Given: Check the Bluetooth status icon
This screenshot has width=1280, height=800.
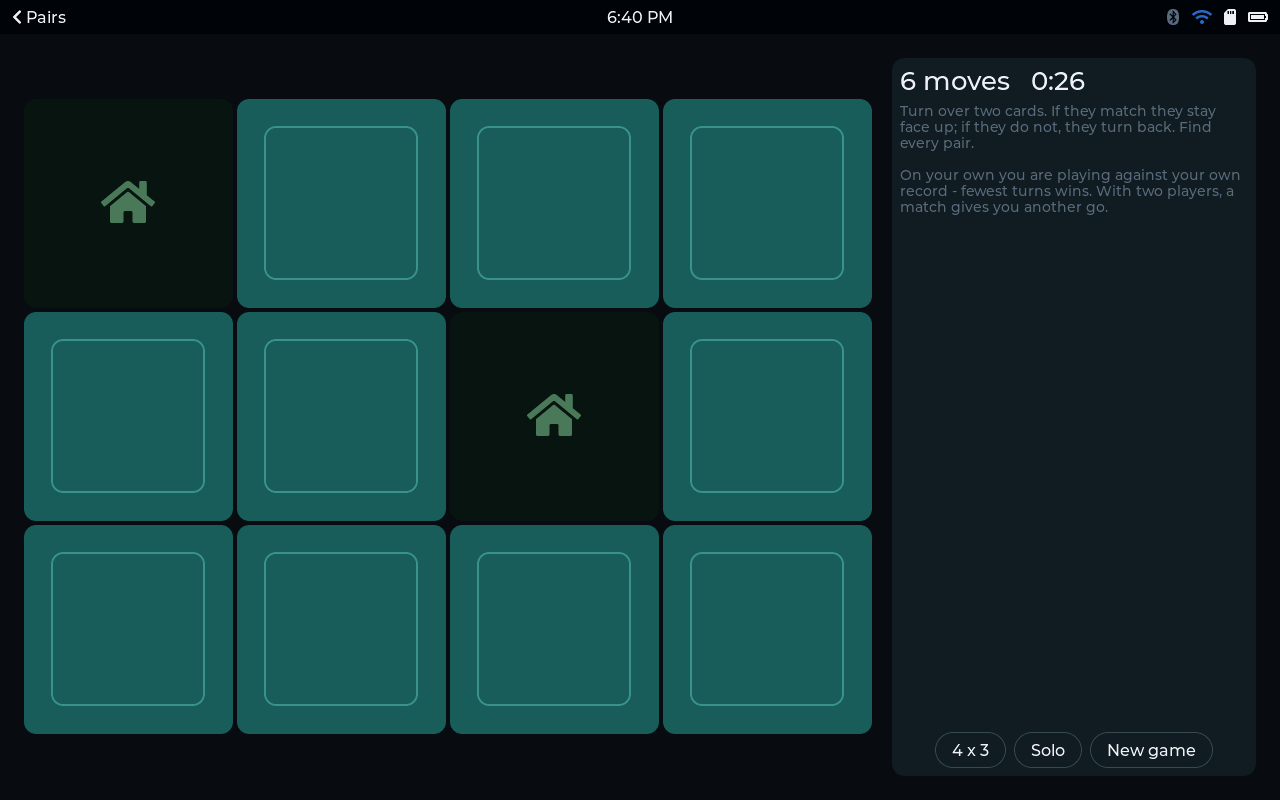Looking at the screenshot, I should (x=1173, y=17).
